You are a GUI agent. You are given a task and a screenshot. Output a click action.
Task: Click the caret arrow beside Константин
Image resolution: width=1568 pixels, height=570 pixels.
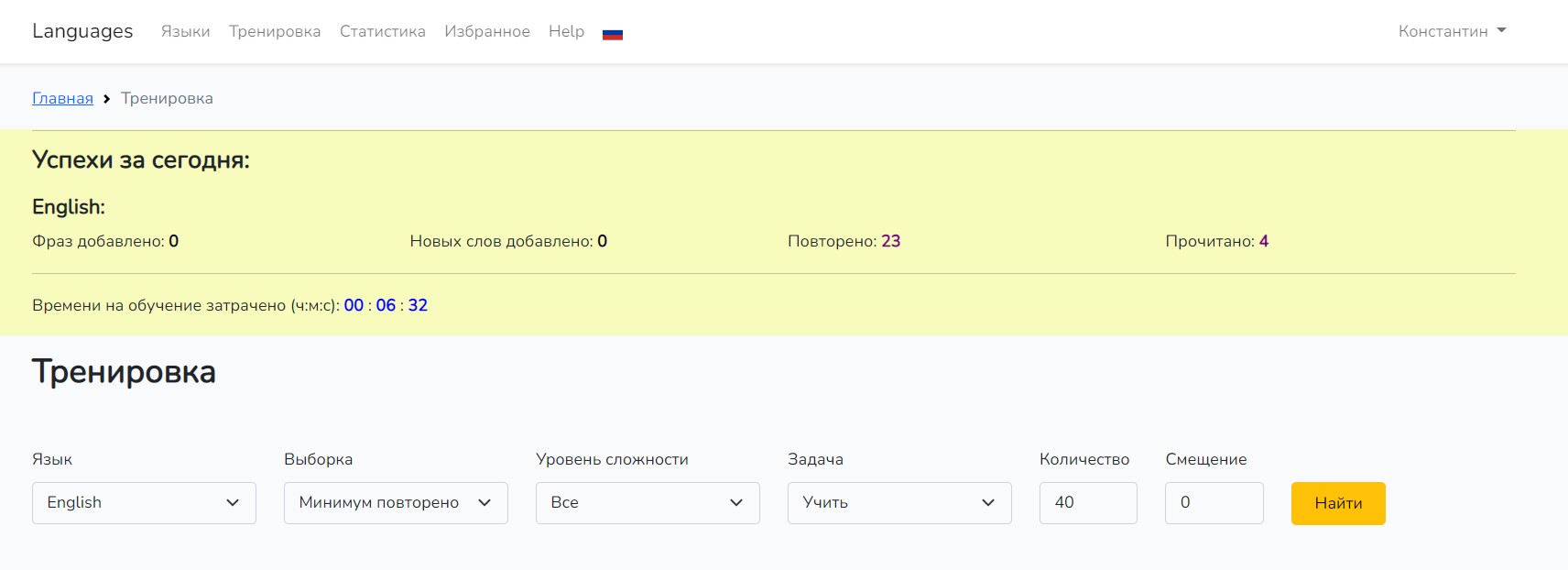pos(1501,30)
